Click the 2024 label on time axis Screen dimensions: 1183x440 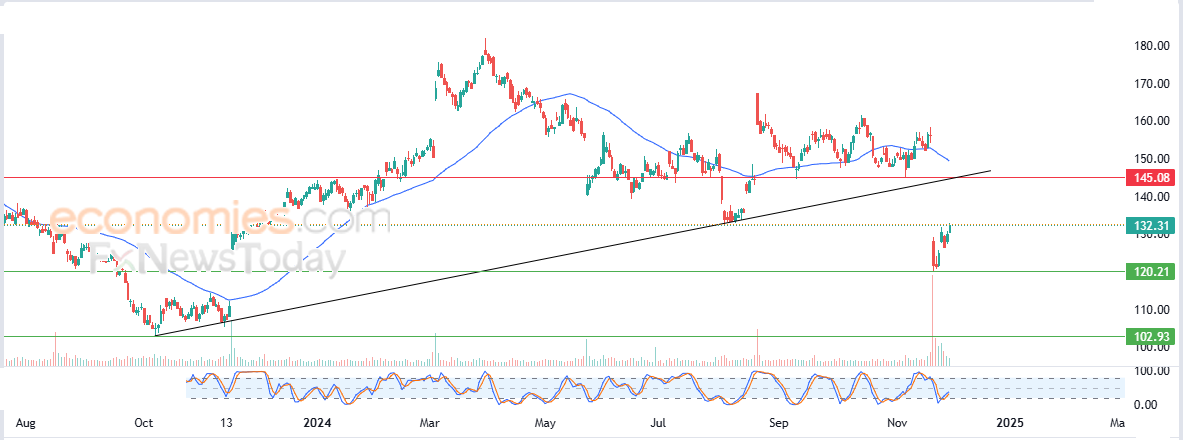[315, 422]
